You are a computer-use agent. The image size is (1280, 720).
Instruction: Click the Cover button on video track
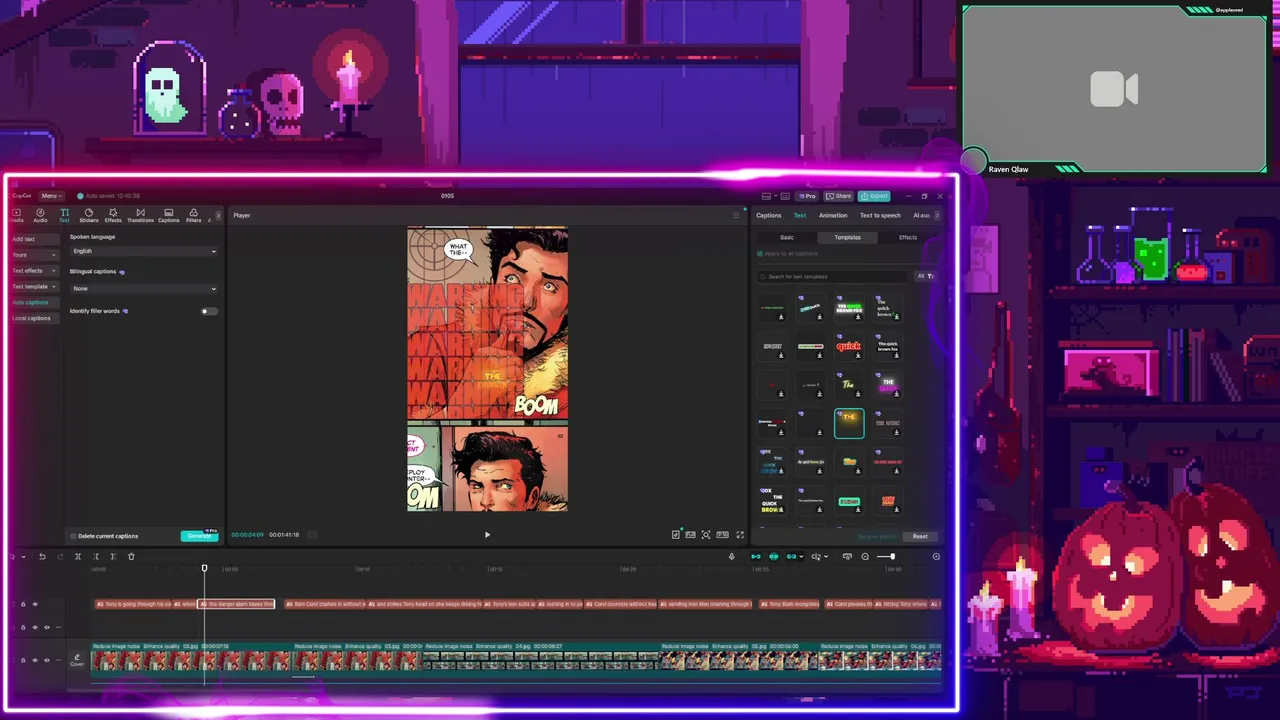click(77, 660)
